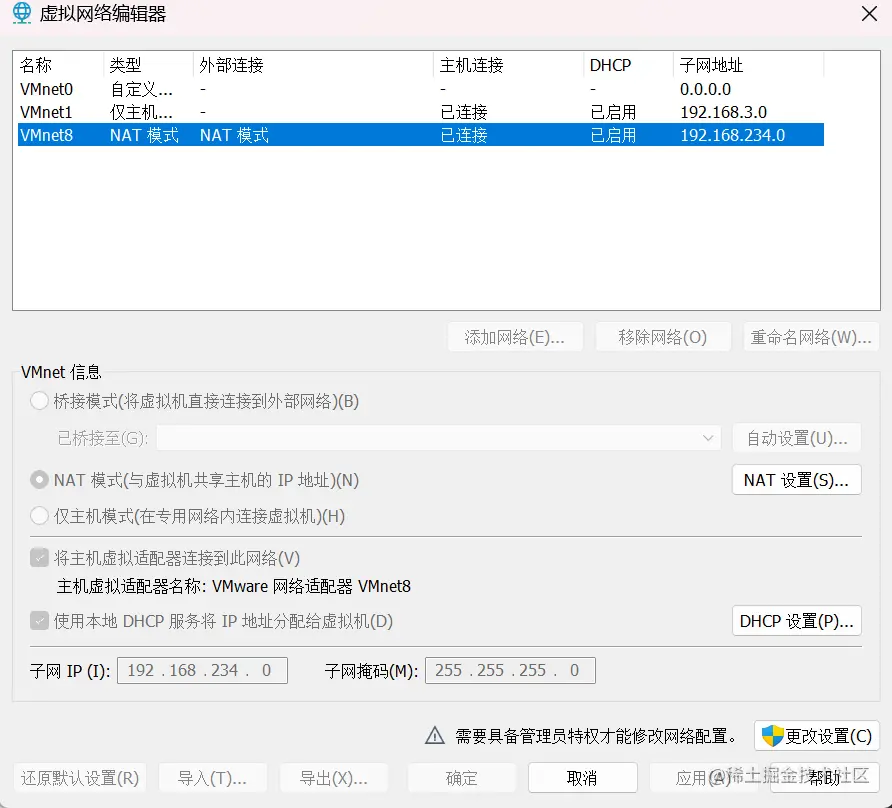The image size is (892, 808).
Task: Select the NAT 模式 radio button
Action: [39, 480]
